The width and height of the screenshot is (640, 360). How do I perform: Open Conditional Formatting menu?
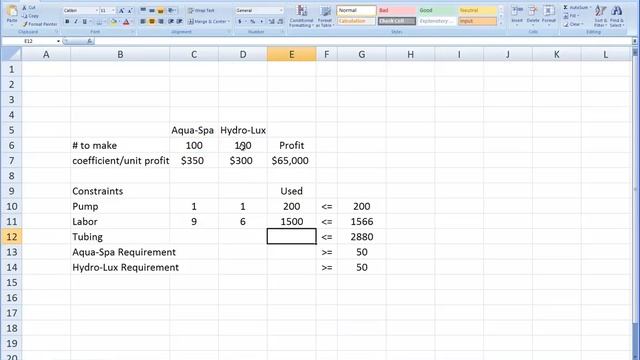tap(301, 16)
